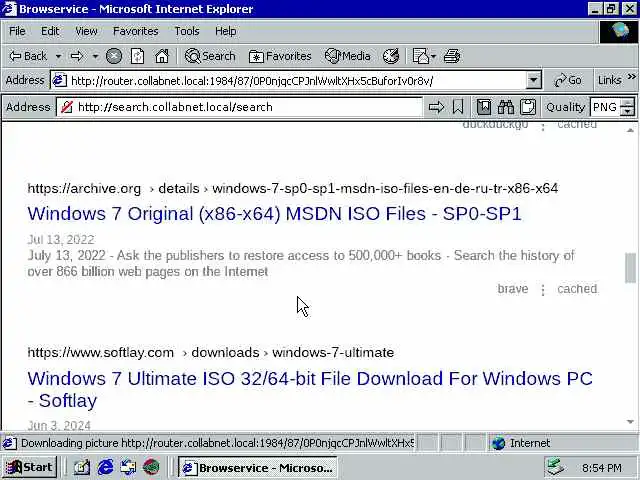Viewport: 640px width, 480px height.
Task: Click the Forward arrow button
Action: point(77,56)
